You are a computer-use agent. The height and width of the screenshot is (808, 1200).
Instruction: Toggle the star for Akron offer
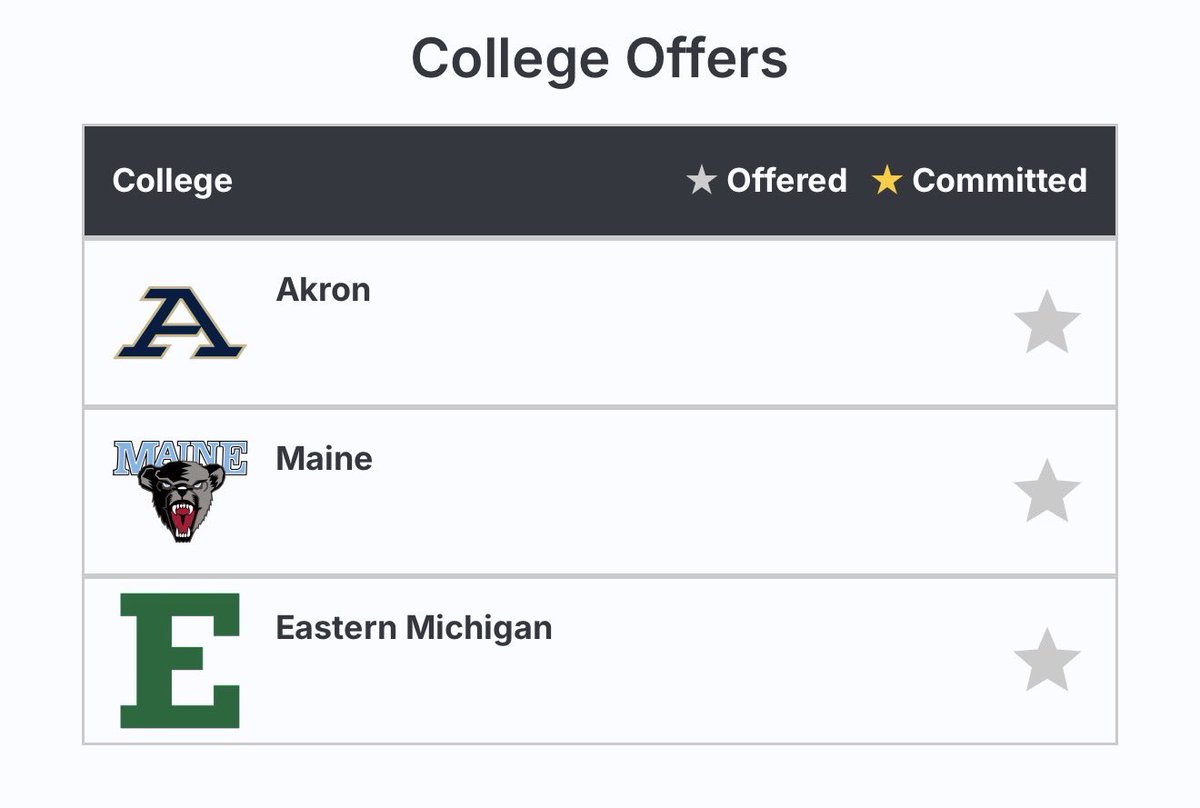[1046, 322]
